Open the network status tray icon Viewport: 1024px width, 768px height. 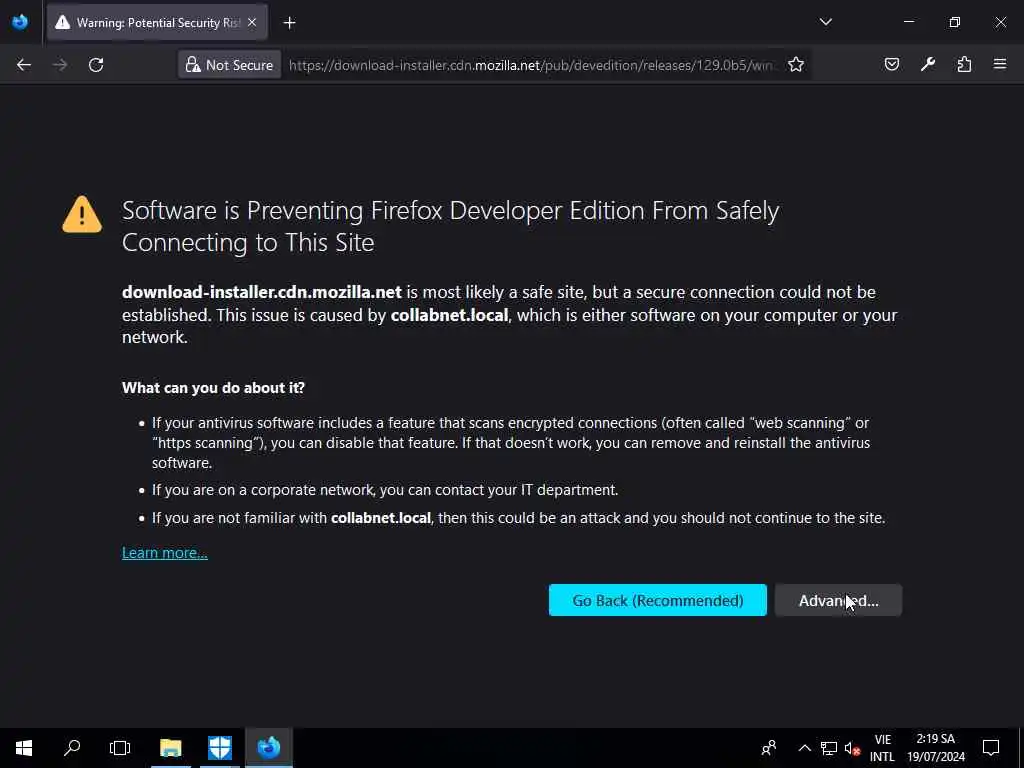click(829, 748)
